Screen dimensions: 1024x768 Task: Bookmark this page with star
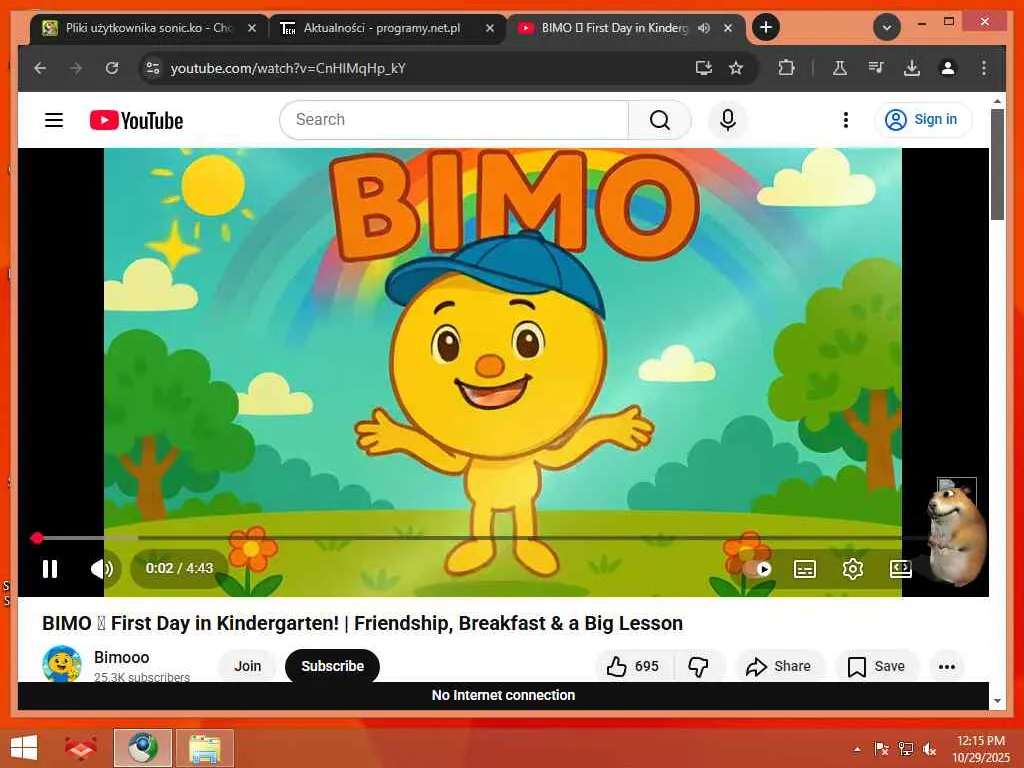tap(736, 68)
